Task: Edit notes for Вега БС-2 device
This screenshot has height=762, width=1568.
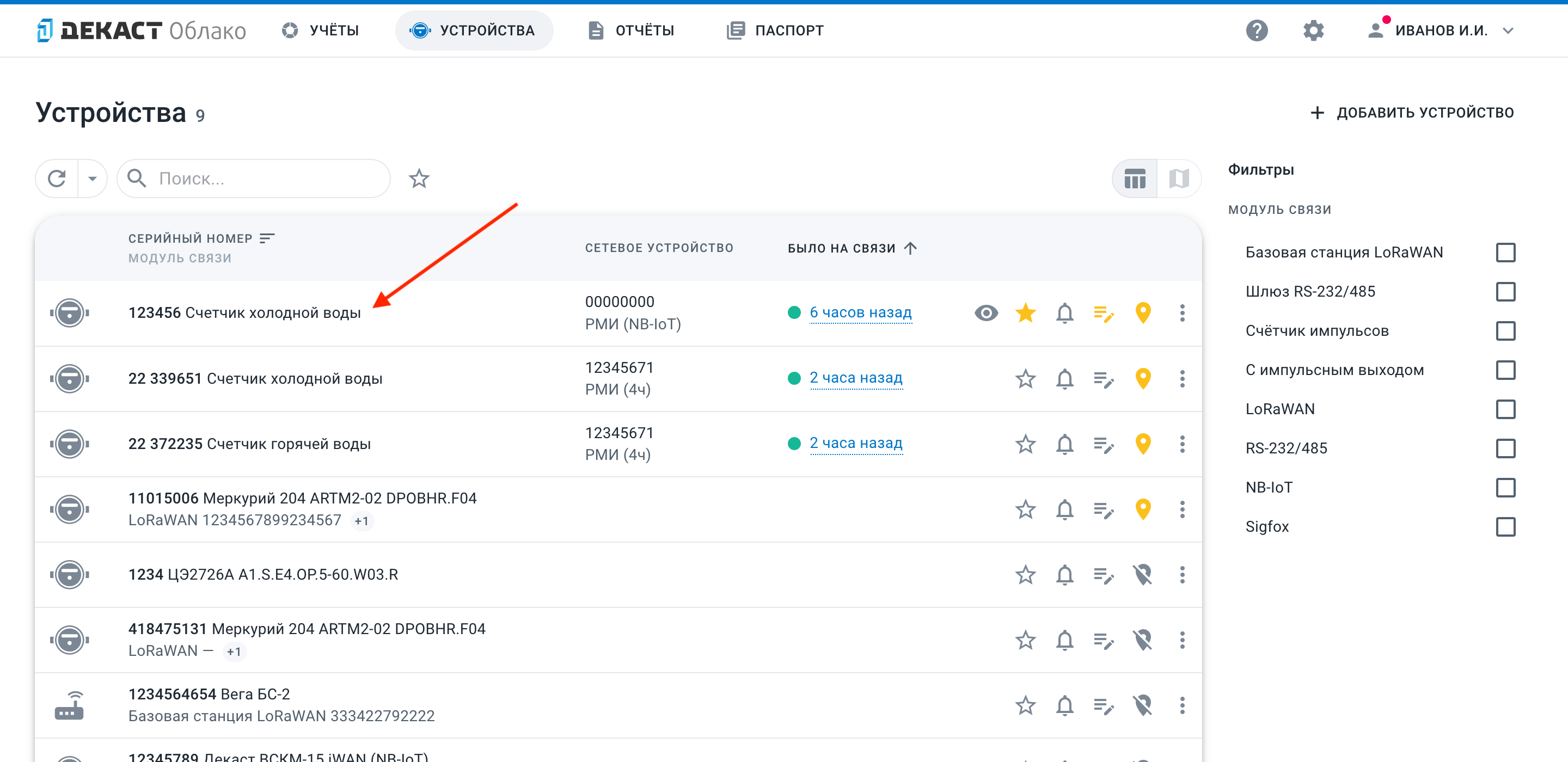Action: (1104, 705)
